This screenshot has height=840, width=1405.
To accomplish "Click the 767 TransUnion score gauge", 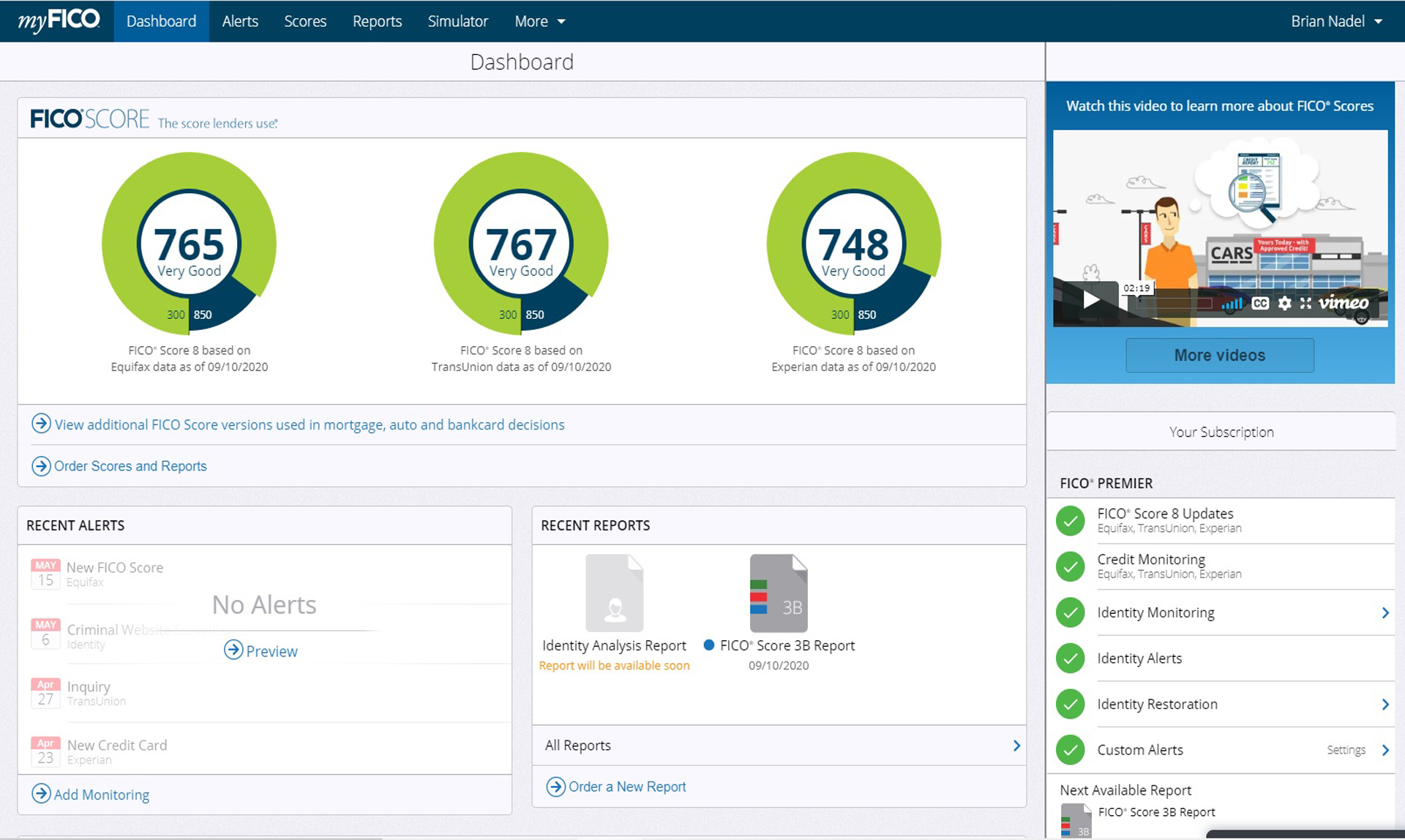I will tap(521, 244).
